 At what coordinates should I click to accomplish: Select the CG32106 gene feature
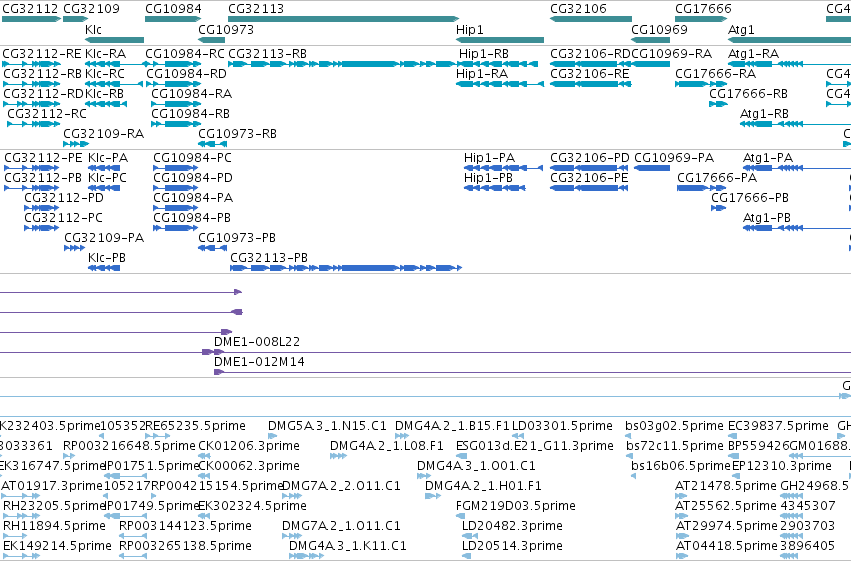tap(590, 19)
